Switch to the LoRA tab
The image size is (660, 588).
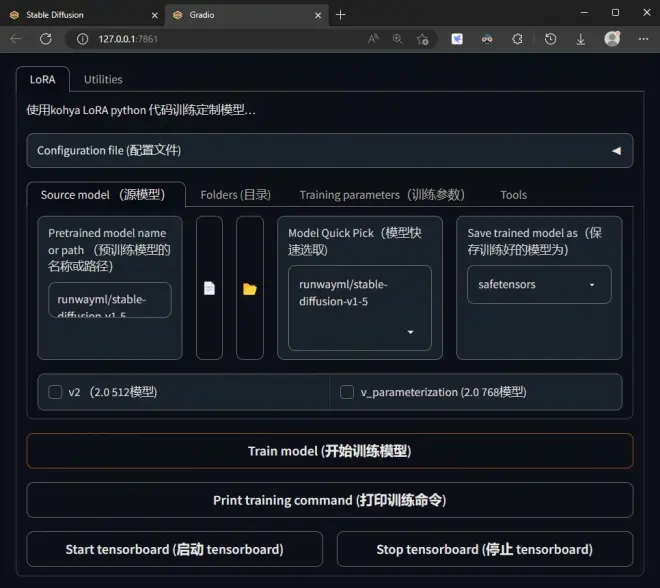(x=43, y=80)
